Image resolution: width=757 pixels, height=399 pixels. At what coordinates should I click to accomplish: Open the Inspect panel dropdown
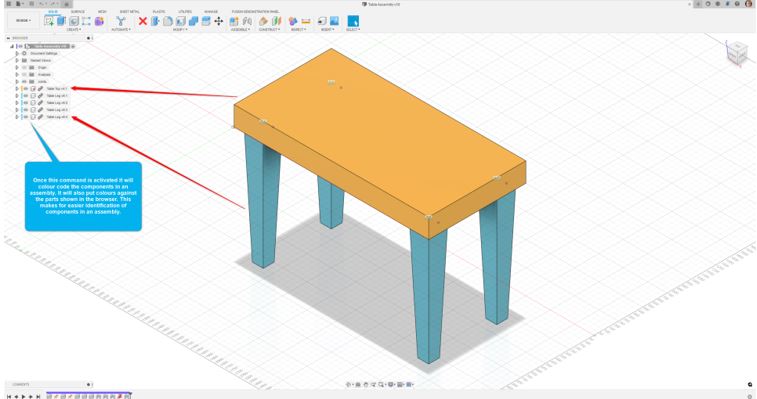click(x=298, y=29)
